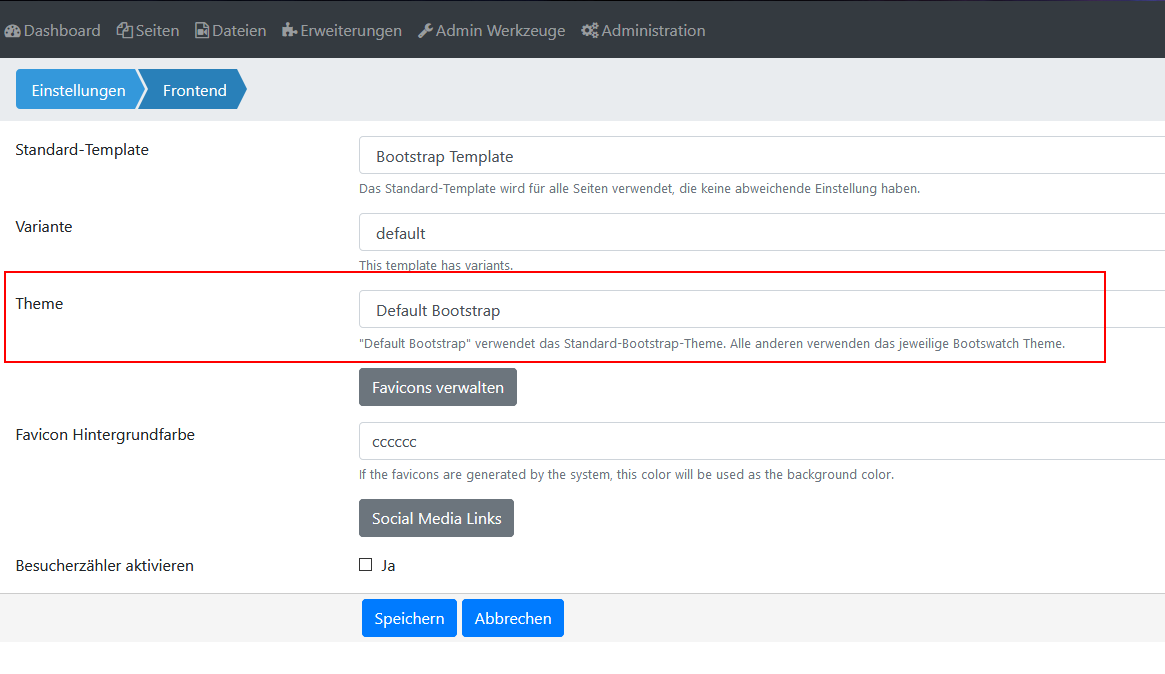
Task: Open the Standard-Template dropdown
Action: [762, 155]
